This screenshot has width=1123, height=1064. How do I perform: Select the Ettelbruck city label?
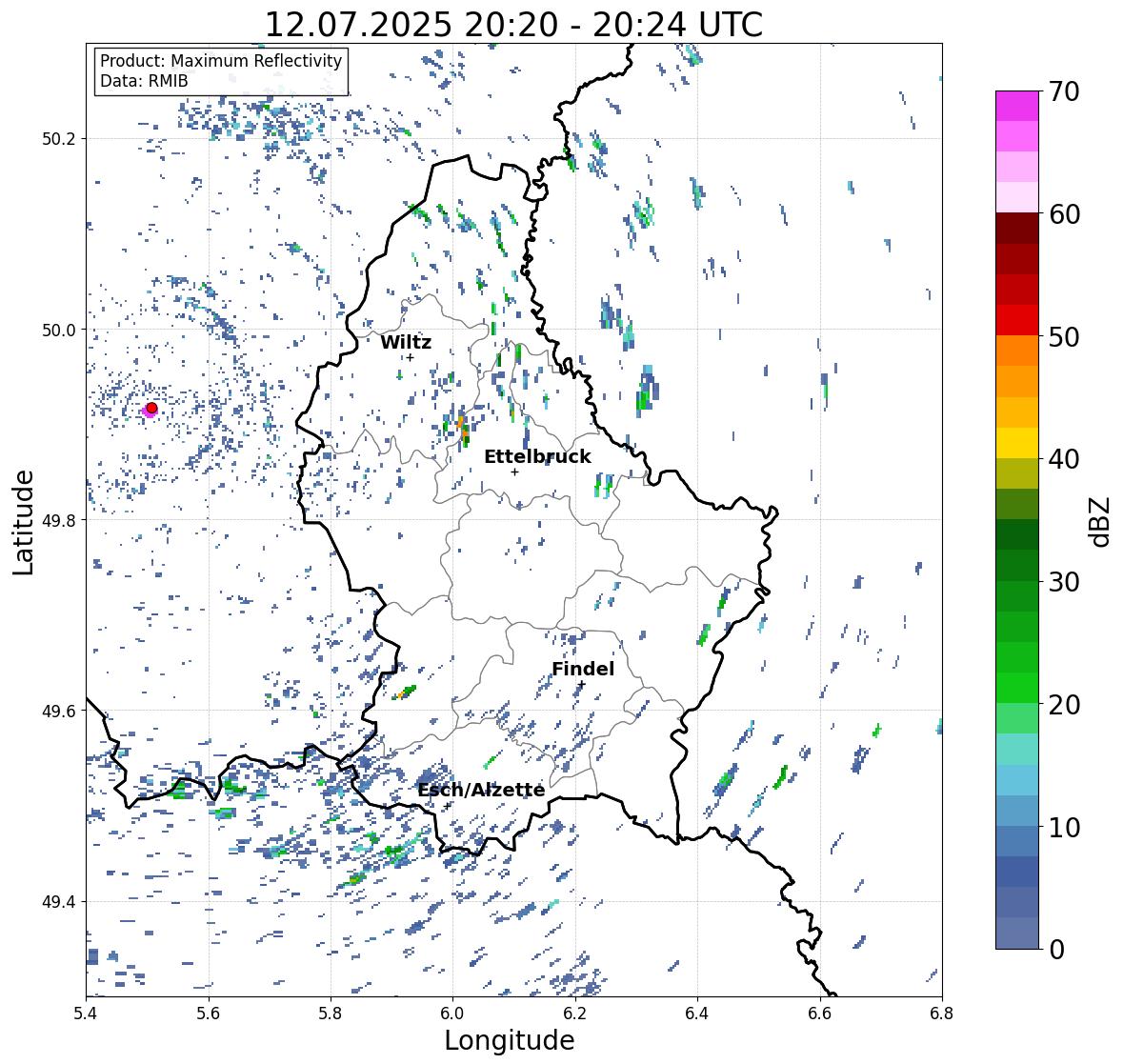(537, 457)
